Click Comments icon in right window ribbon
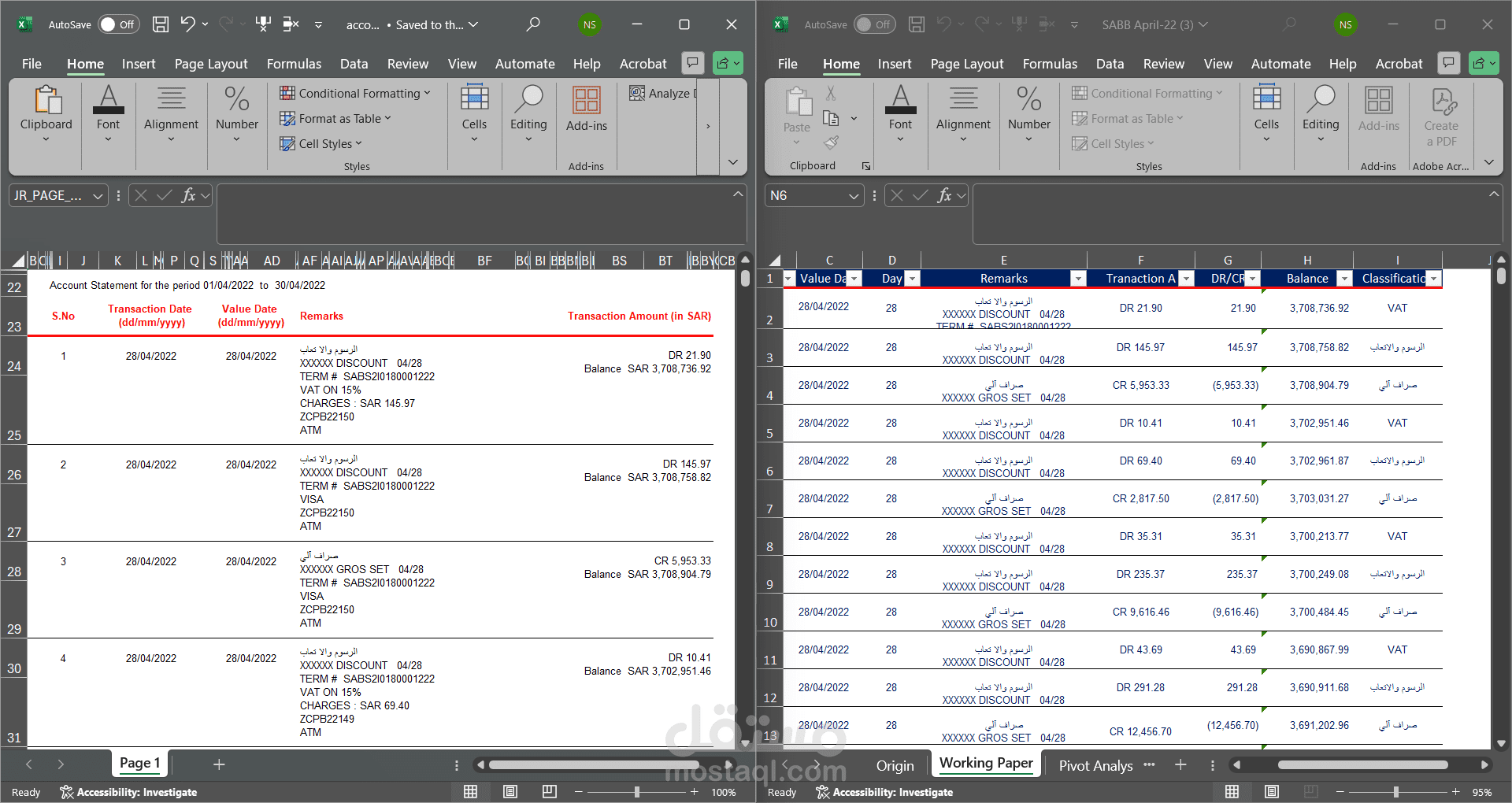 point(1448,63)
